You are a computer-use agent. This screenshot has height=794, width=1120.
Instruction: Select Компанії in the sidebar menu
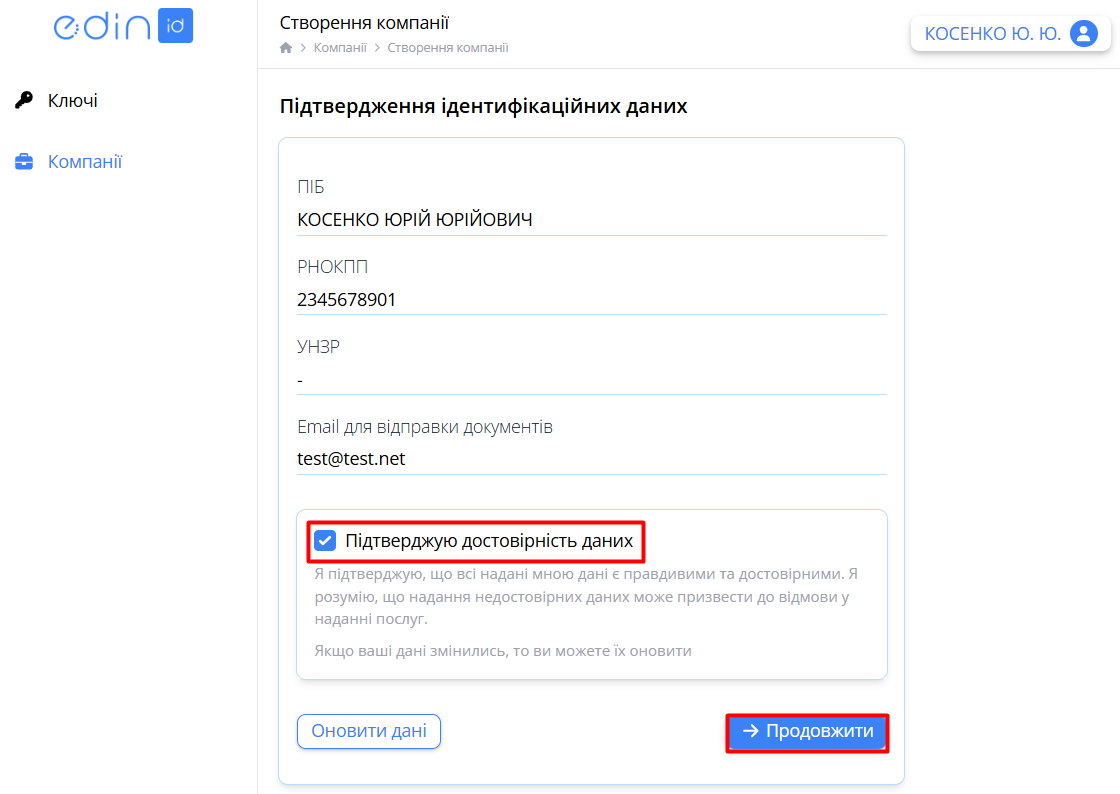[85, 162]
